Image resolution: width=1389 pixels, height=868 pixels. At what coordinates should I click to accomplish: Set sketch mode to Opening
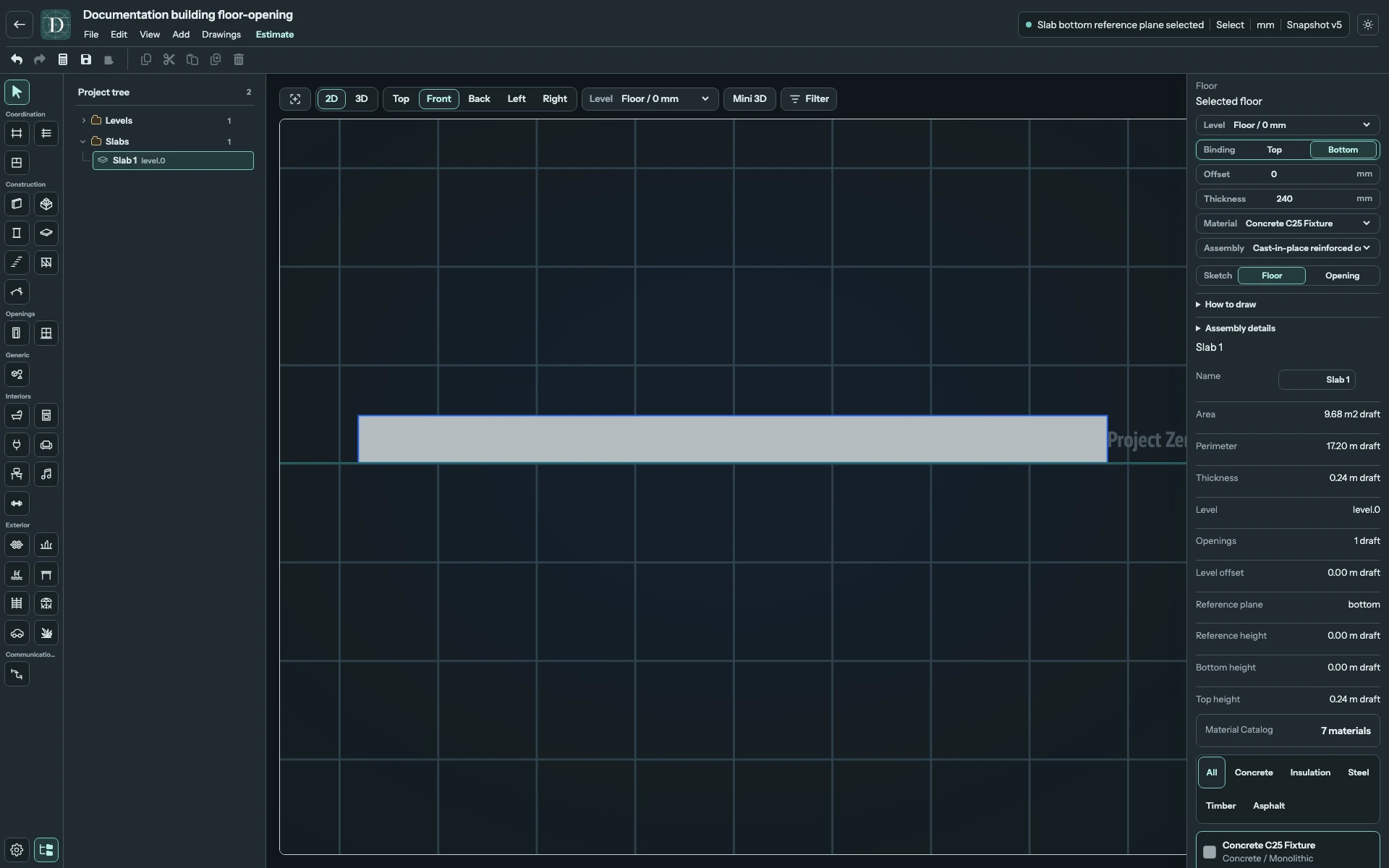click(x=1342, y=276)
